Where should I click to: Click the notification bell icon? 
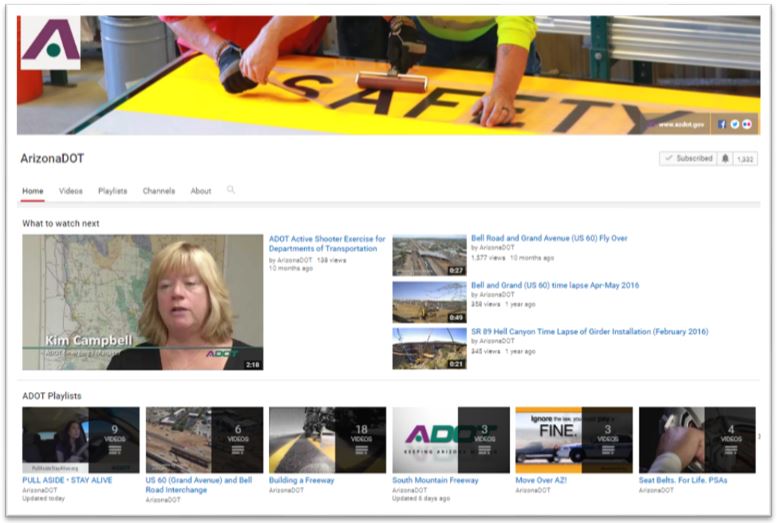pyautogui.click(x=725, y=159)
